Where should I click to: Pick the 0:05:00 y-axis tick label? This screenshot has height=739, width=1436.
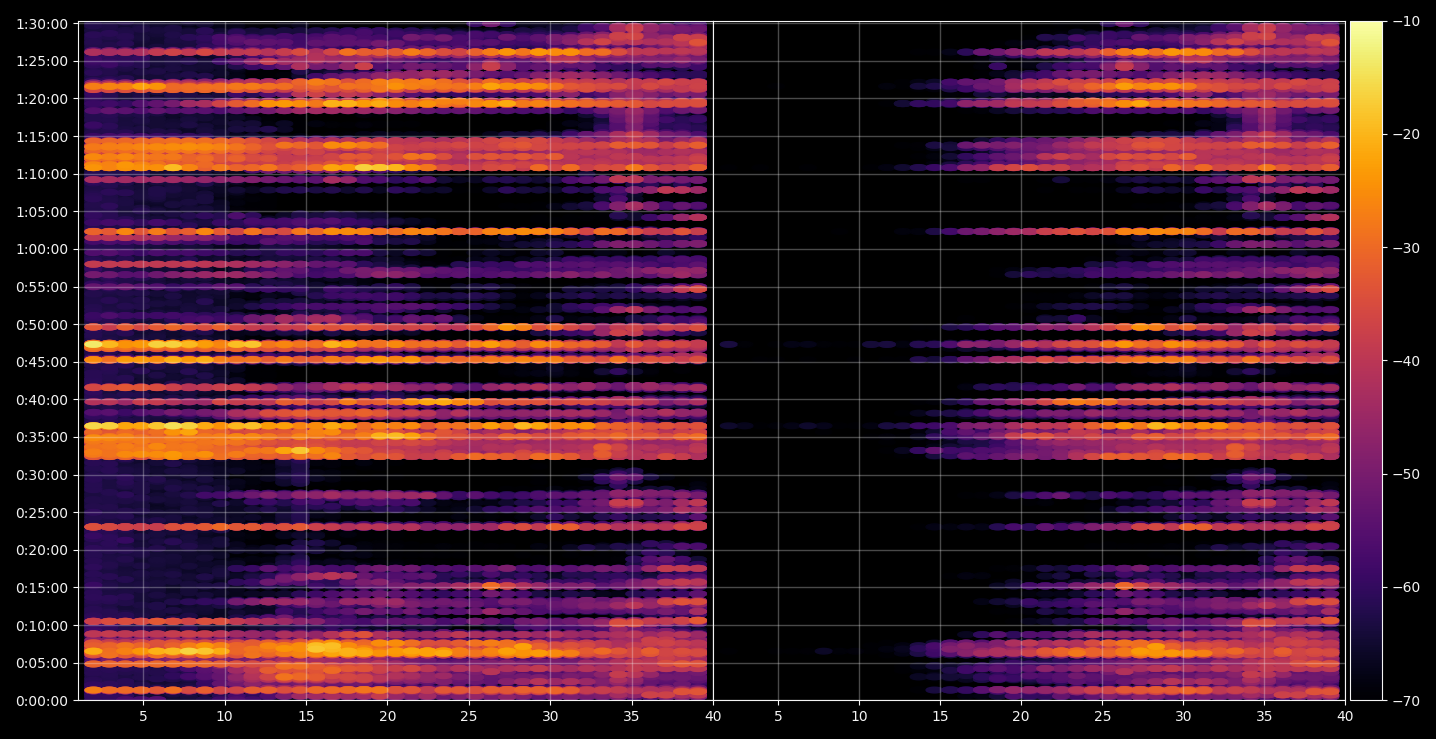tap(42, 663)
